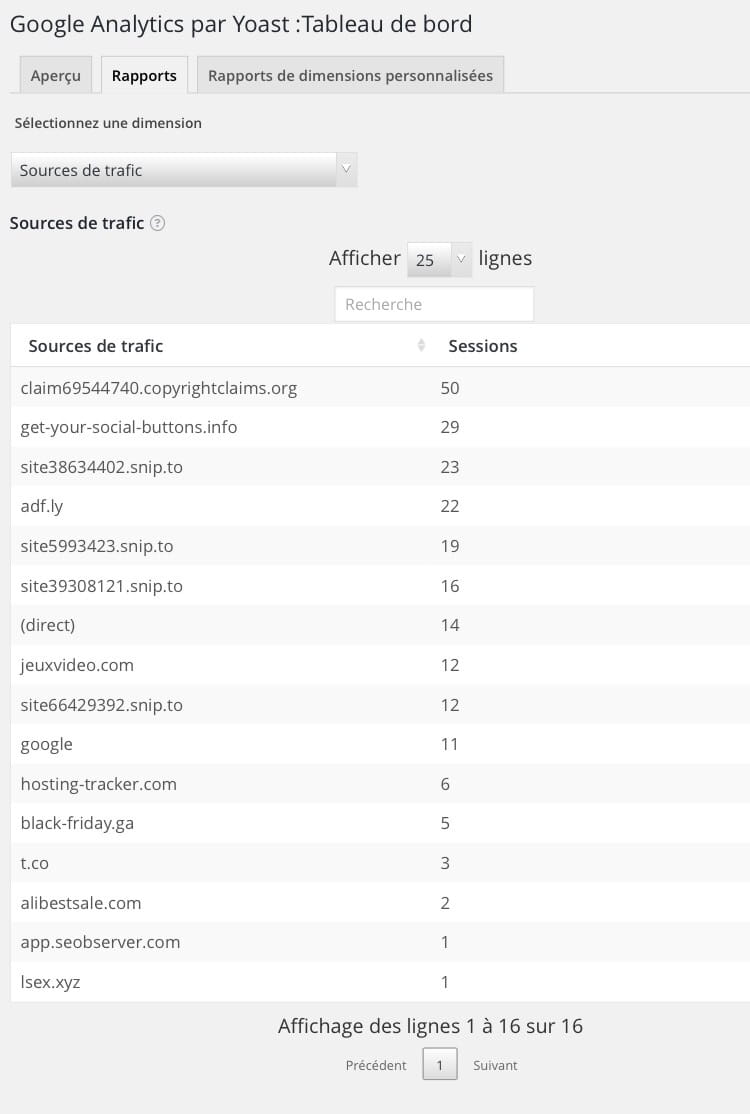Click the Recherche search field
Image resolution: width=750 pixels, height=1114 pixels.
click(x=434, y=304)
